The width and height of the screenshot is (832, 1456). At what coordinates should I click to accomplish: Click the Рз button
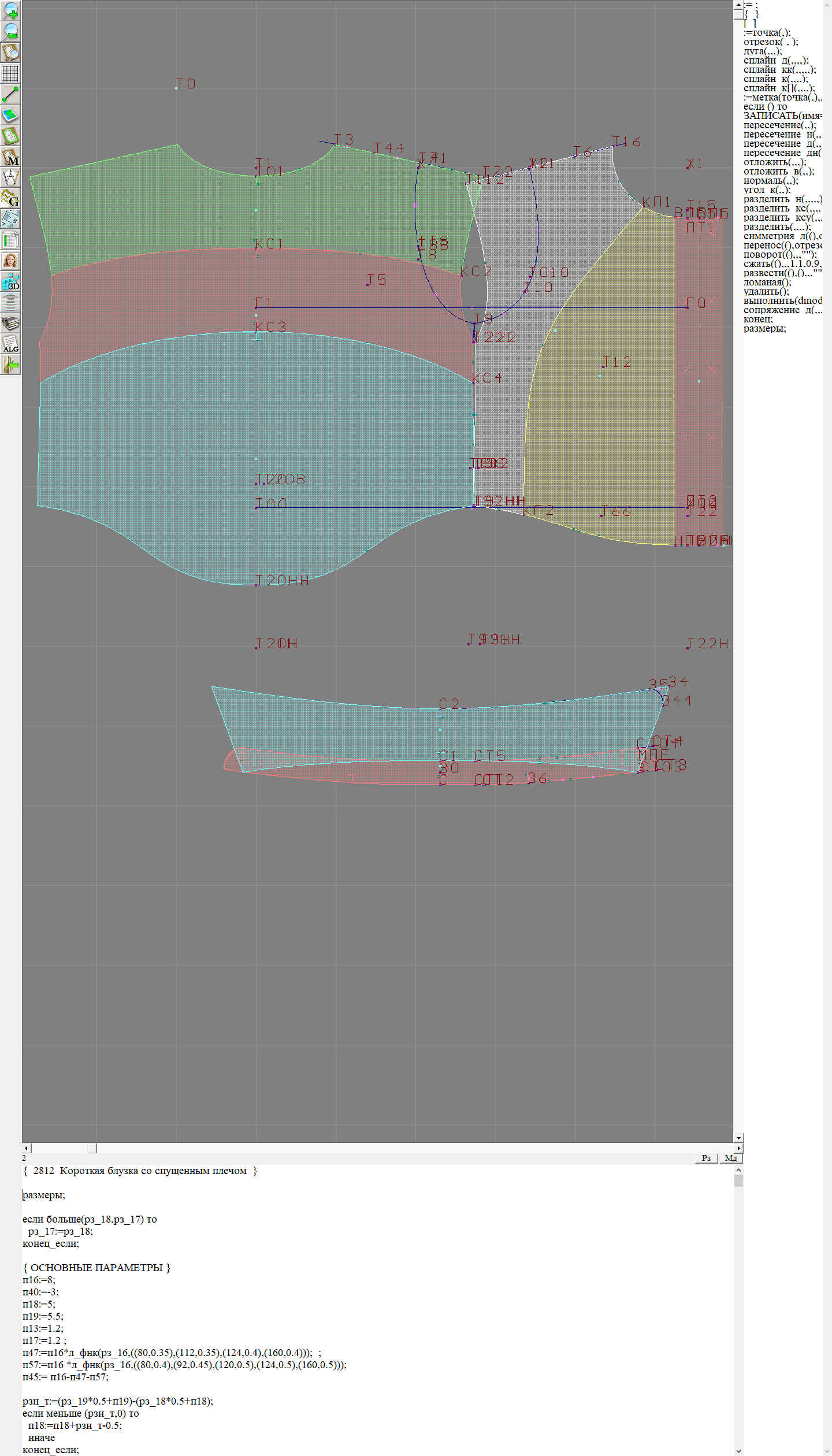coord(706,1158)
